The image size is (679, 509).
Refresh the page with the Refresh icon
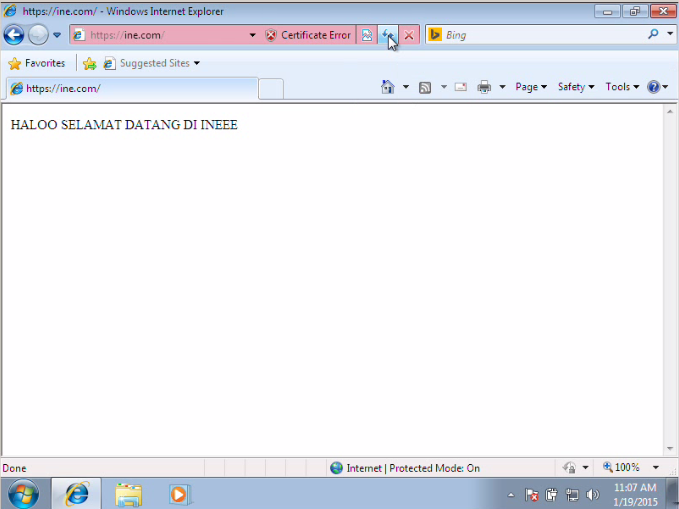[388, 35]
